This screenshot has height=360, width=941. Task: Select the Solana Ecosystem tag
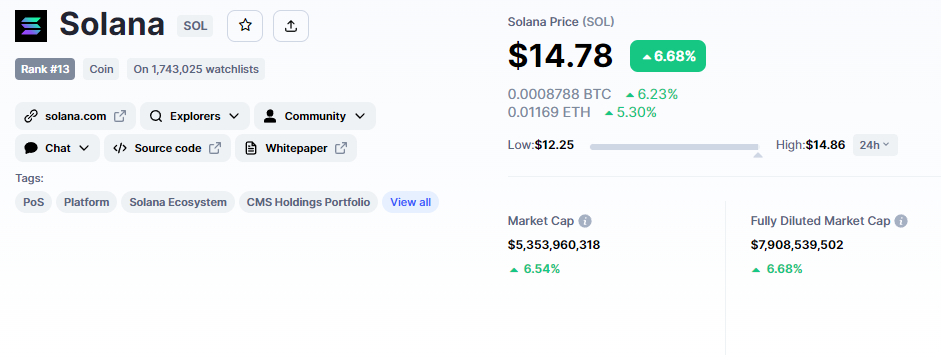coord(178,202)
